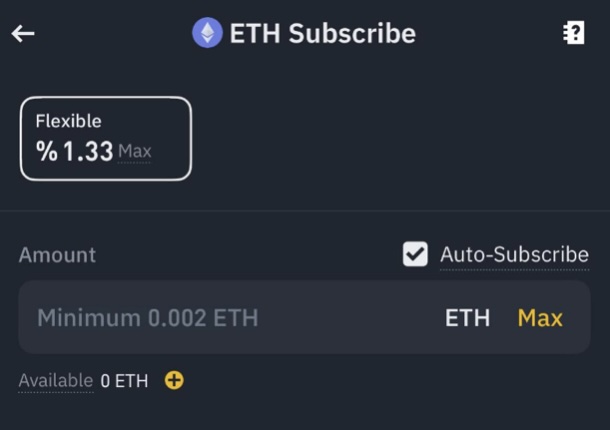Click the empty gap left of the ETH label
Viewport: 610px width, 430px height.
[350, 318]
